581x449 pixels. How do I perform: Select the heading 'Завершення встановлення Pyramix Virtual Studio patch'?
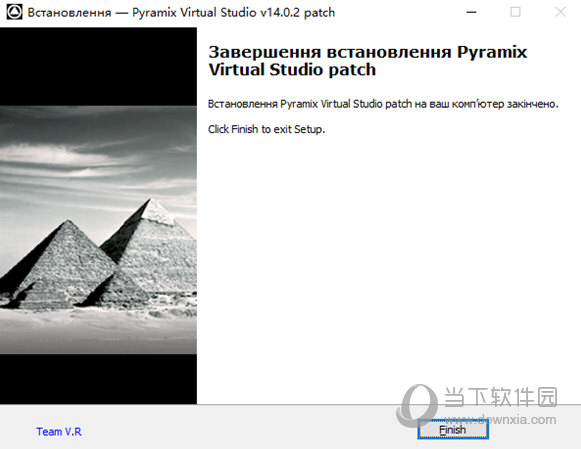click(x=367, y=61)
